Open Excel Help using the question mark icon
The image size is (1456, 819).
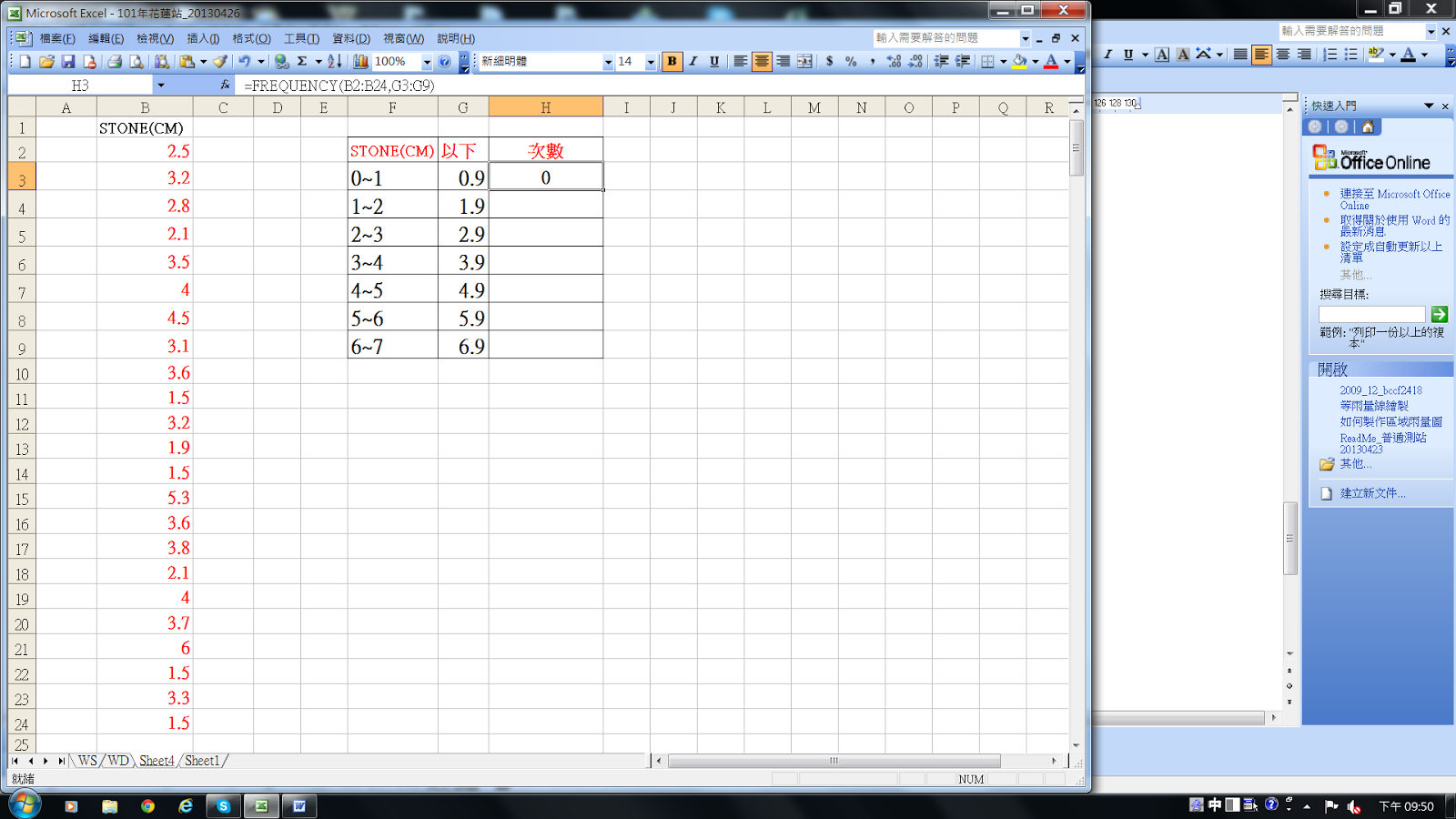(444, 62)
